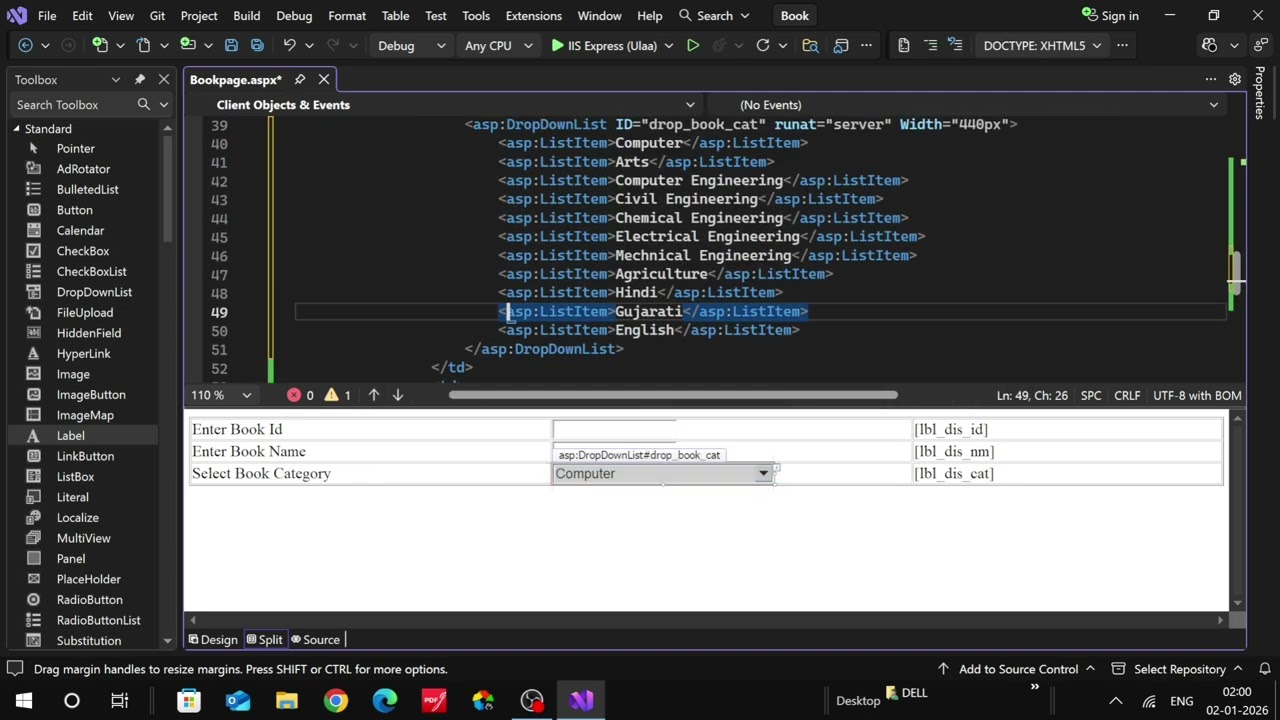This screenshot has width=1280, height=720.
Task: Open the Any CPU platform dropdown
Action: pyautogui.click(x=497, y=45)
